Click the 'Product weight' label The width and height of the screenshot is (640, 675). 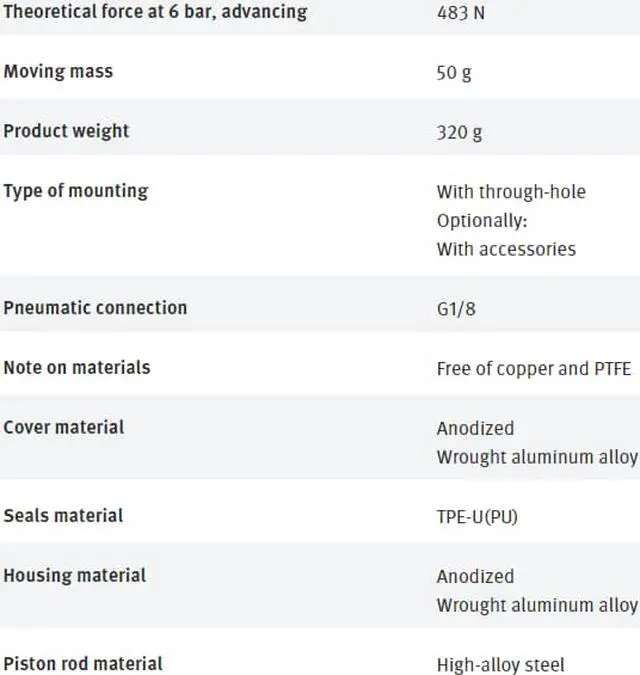coord(66,131)
